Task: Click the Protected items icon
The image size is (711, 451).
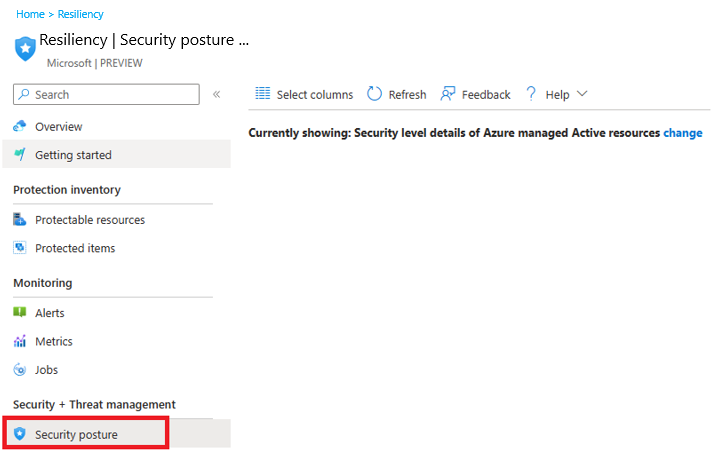Action: click(19, 247)
